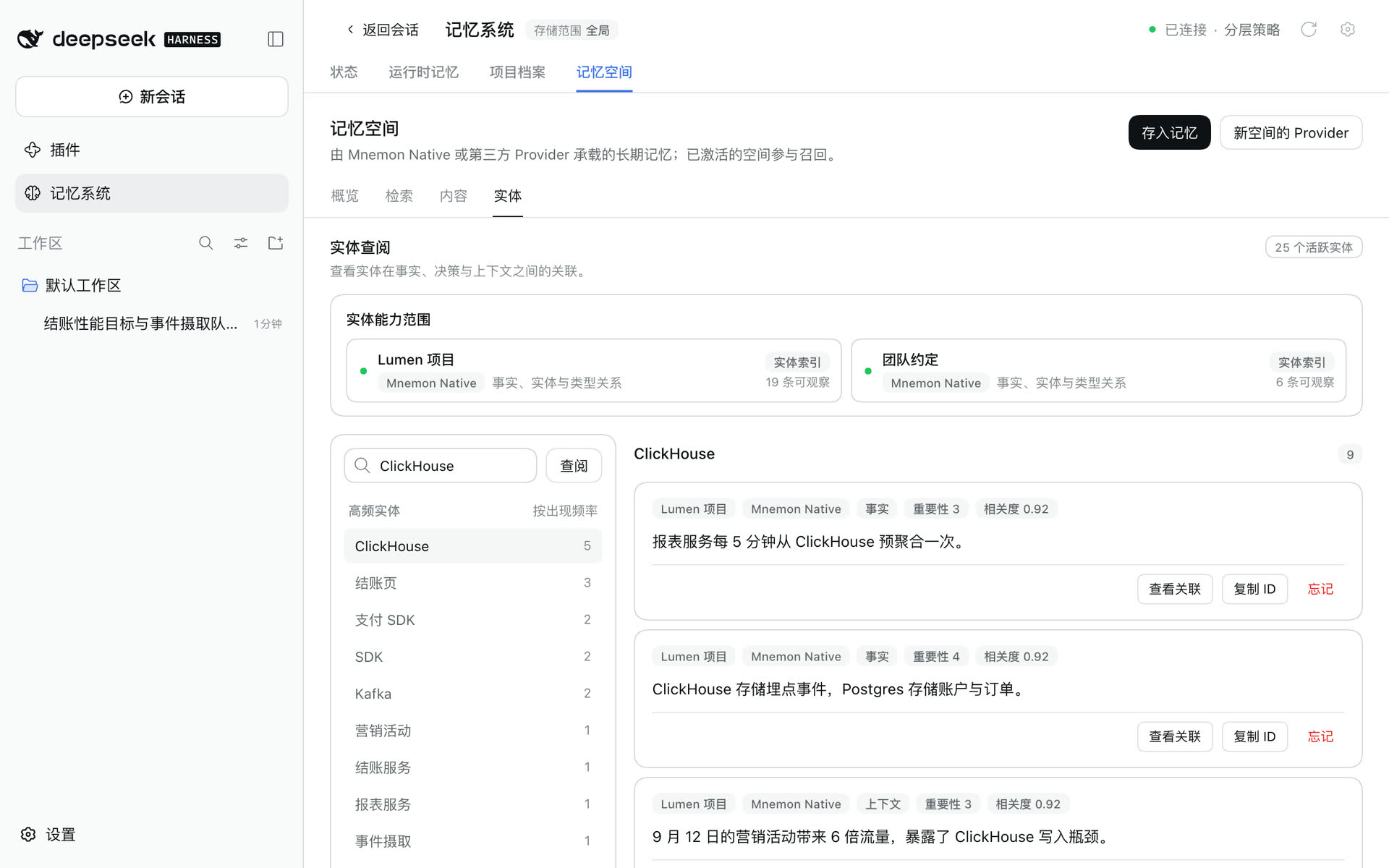Select the 记忆空间 tab
Screen dimensions: 1389x868
[x=604, y=72]
